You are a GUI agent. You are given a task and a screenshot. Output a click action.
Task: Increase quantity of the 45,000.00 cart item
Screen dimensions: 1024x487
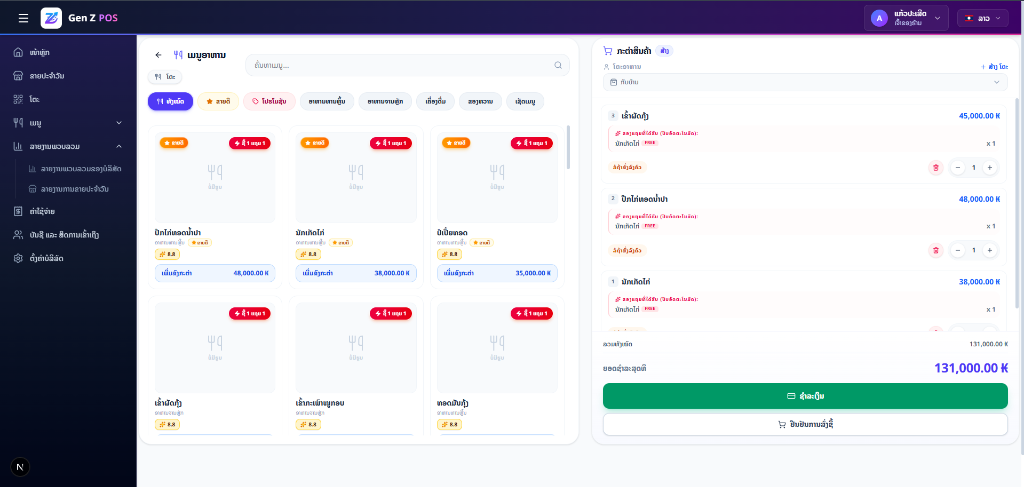989,168
